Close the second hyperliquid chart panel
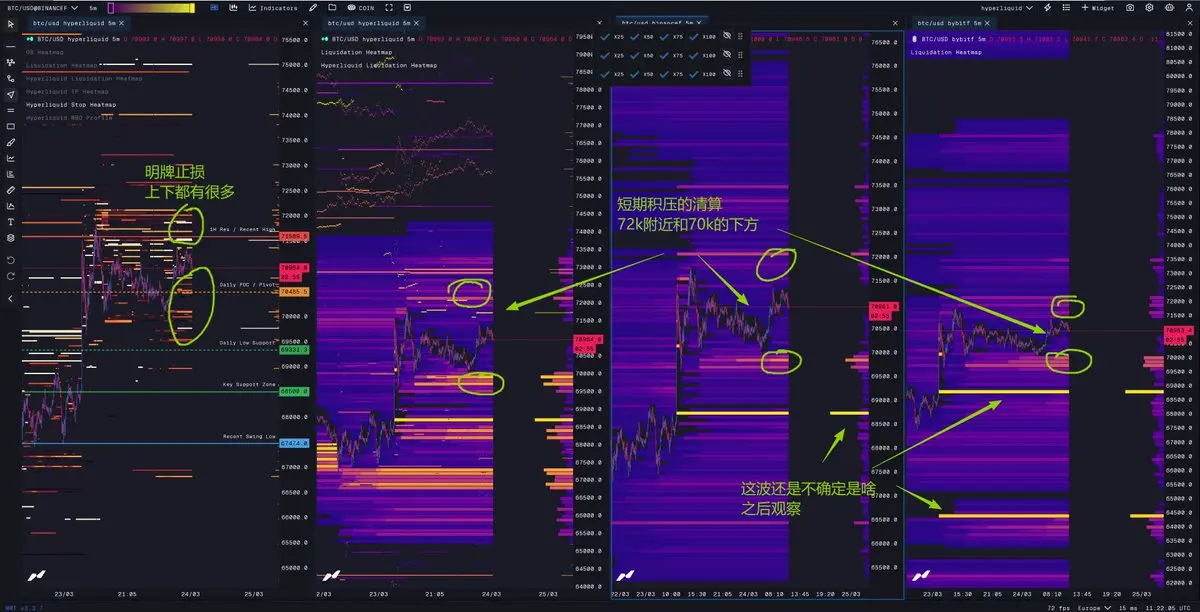 (x=599, y=23)
